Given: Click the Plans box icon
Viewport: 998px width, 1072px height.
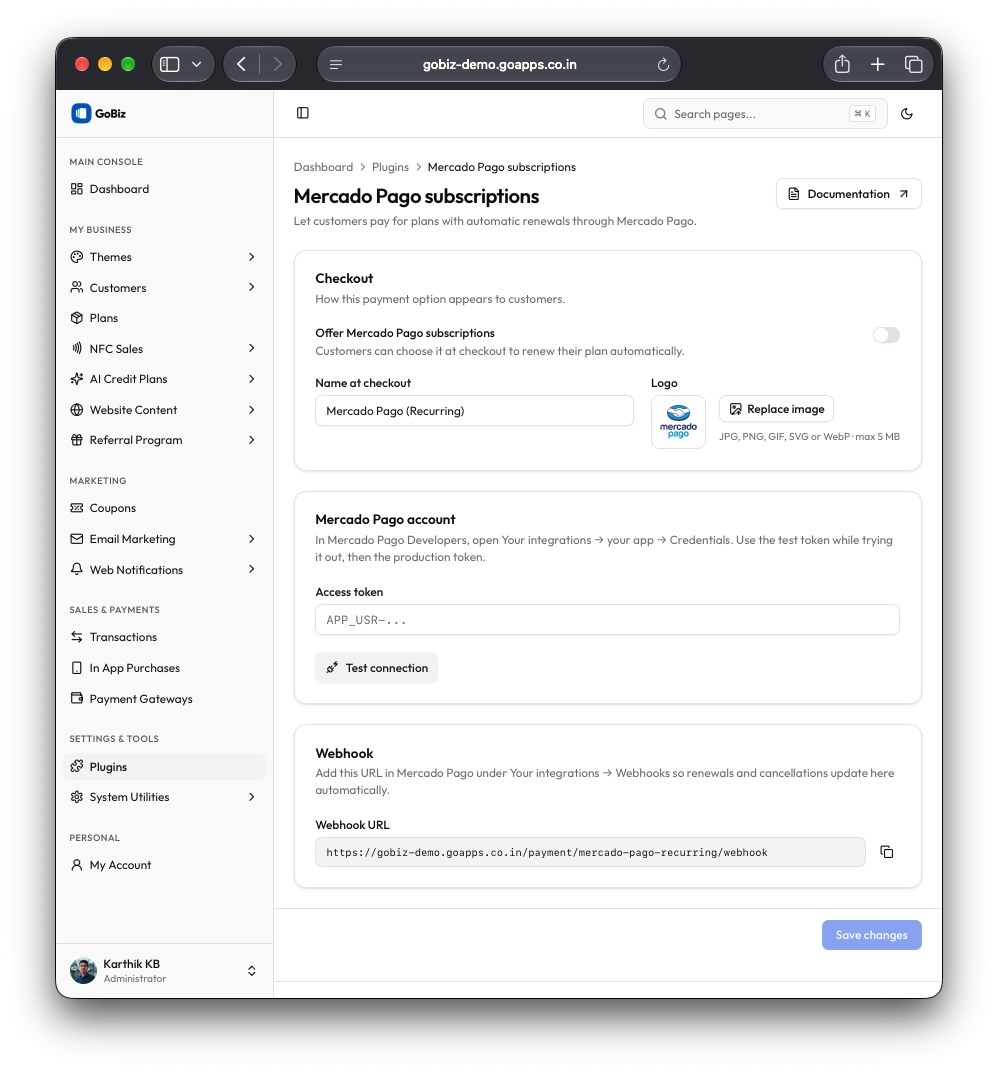Looking at the screenshot, I should click(x=77, y=318).
